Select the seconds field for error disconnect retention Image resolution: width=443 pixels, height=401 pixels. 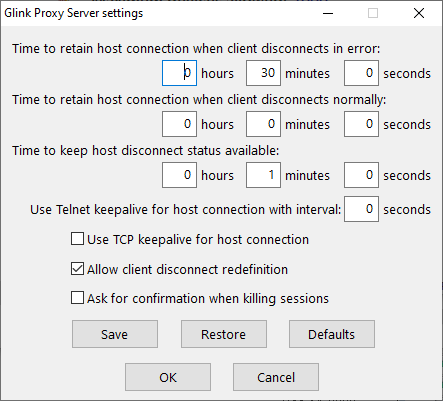(361, 73)
